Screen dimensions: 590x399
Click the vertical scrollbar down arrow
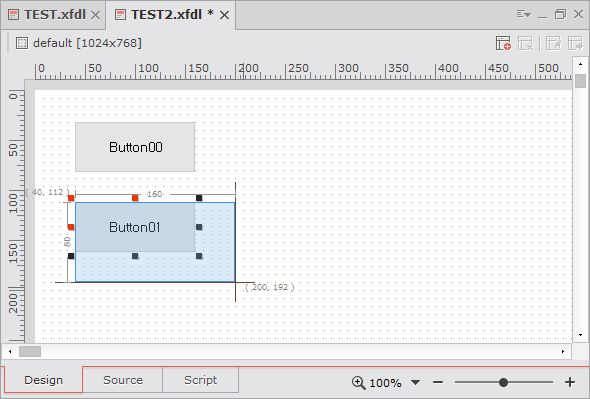[x=581, y=335]
